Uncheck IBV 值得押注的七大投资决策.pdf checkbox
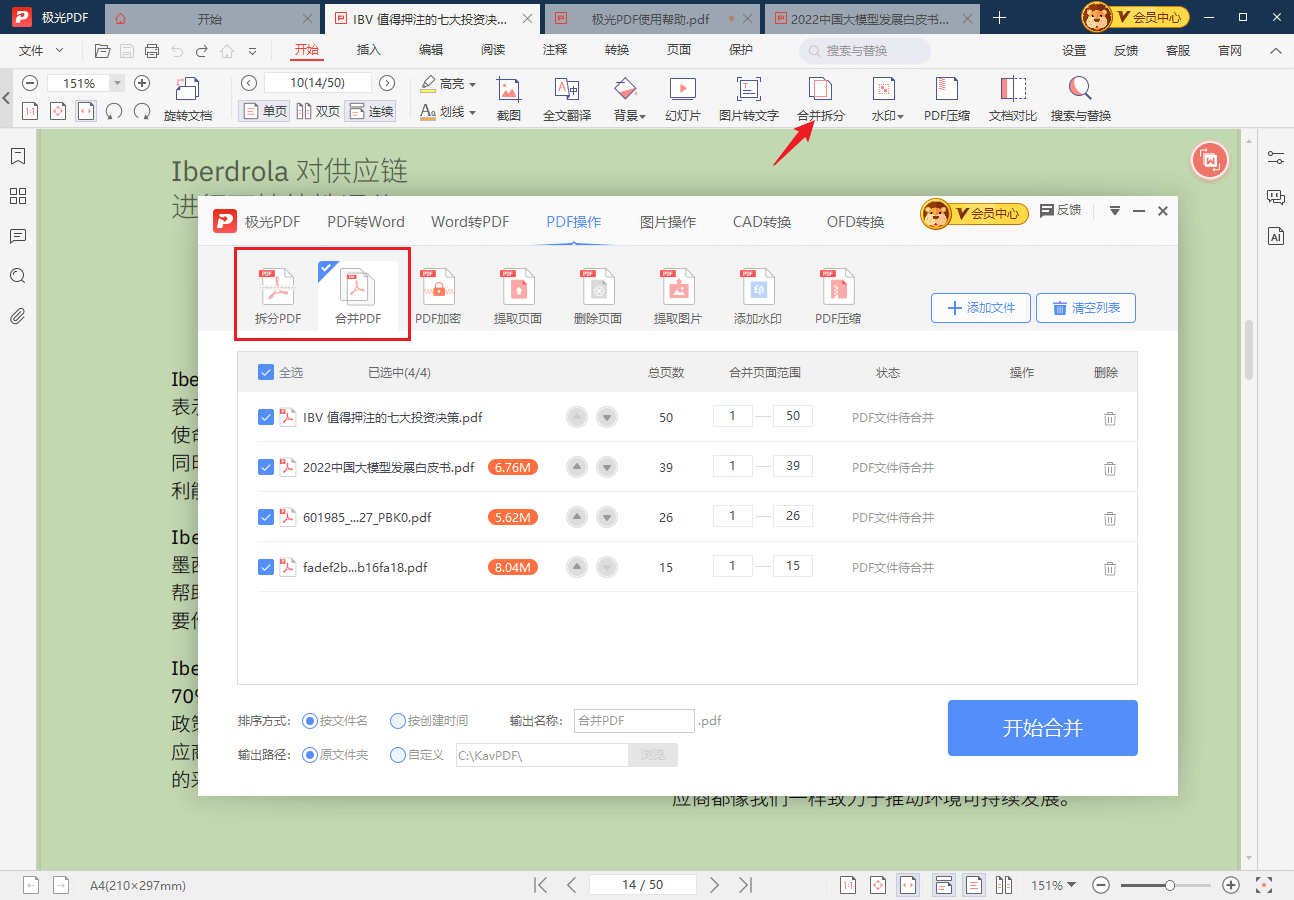 click(266, 417)
